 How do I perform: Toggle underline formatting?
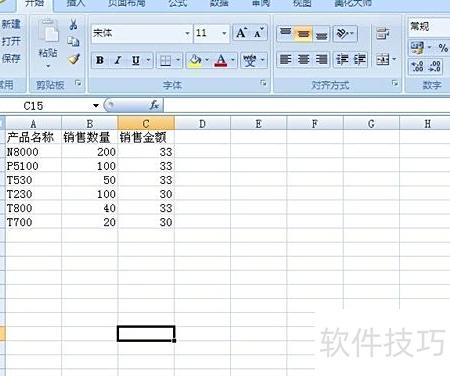tap(135, 60)
